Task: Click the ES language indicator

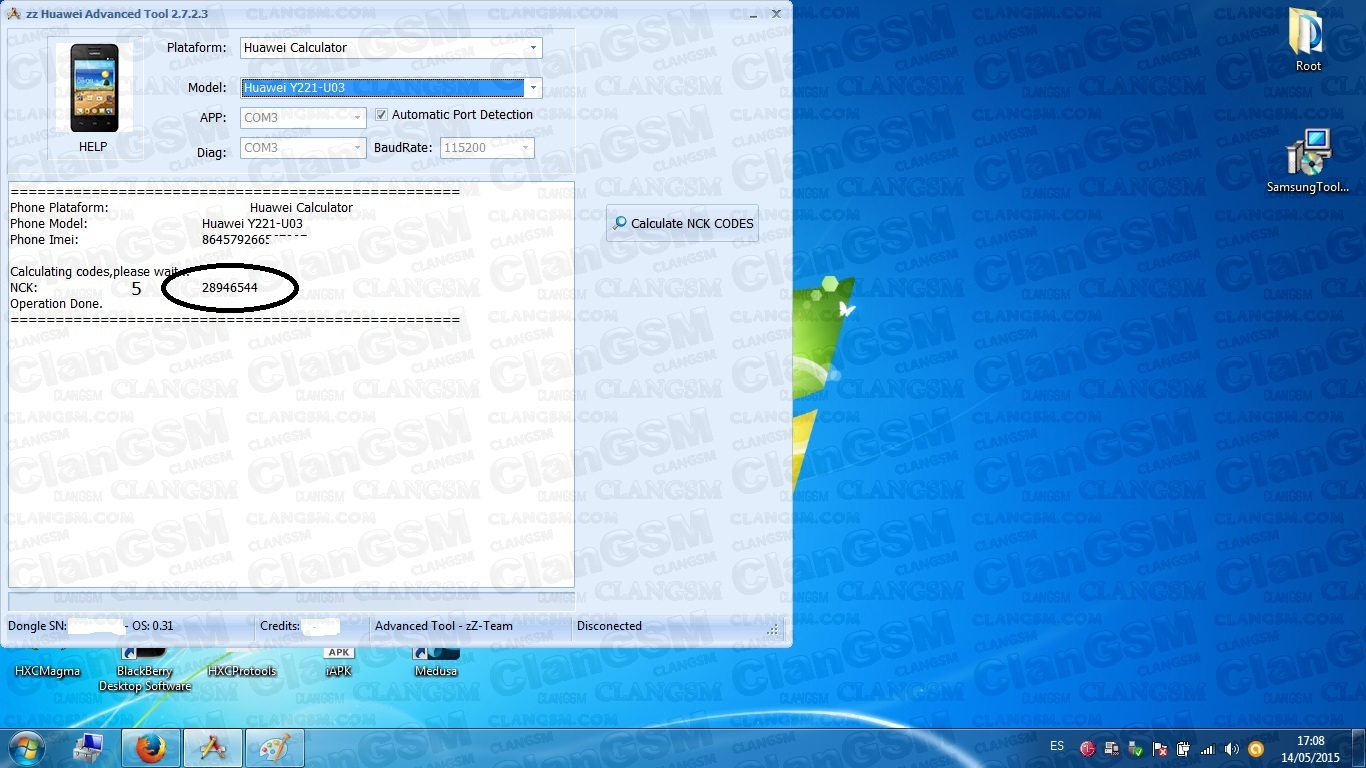Action: (x=1057, y=747)
